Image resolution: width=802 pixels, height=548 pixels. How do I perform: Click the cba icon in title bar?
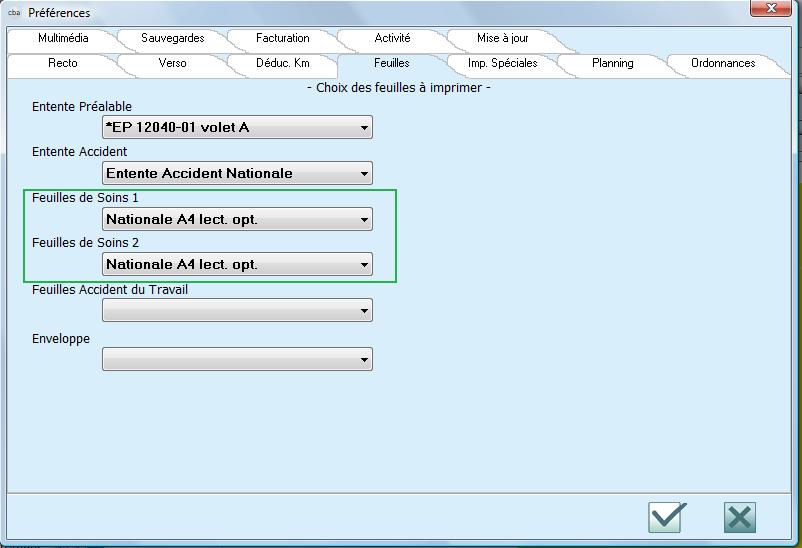click(14, 13)
